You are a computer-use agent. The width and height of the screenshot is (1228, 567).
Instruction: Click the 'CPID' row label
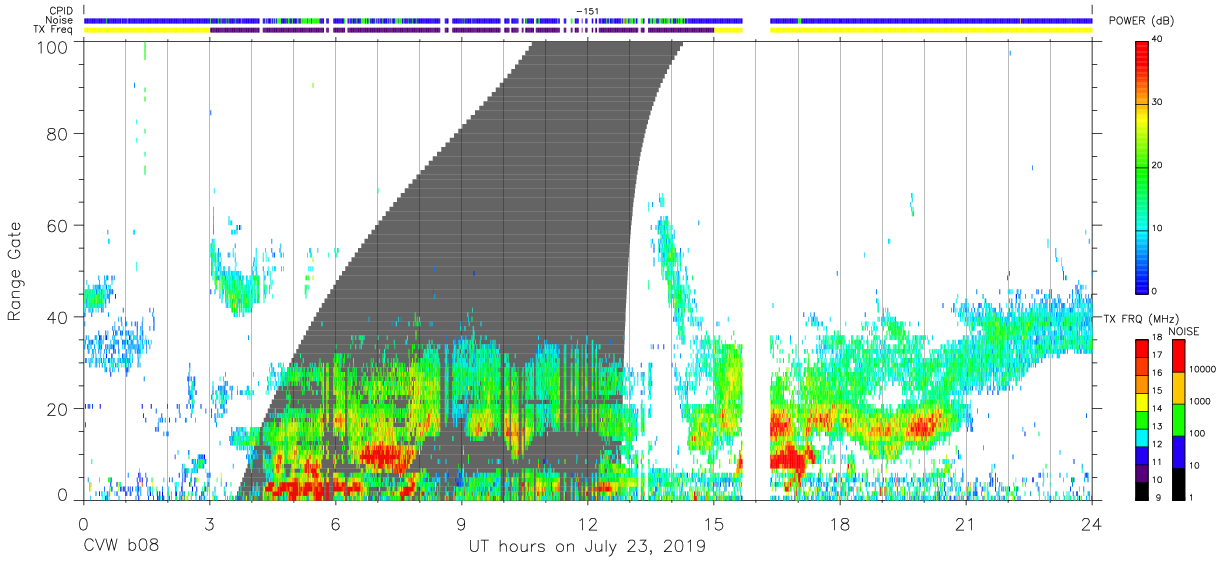click(61, 11)
